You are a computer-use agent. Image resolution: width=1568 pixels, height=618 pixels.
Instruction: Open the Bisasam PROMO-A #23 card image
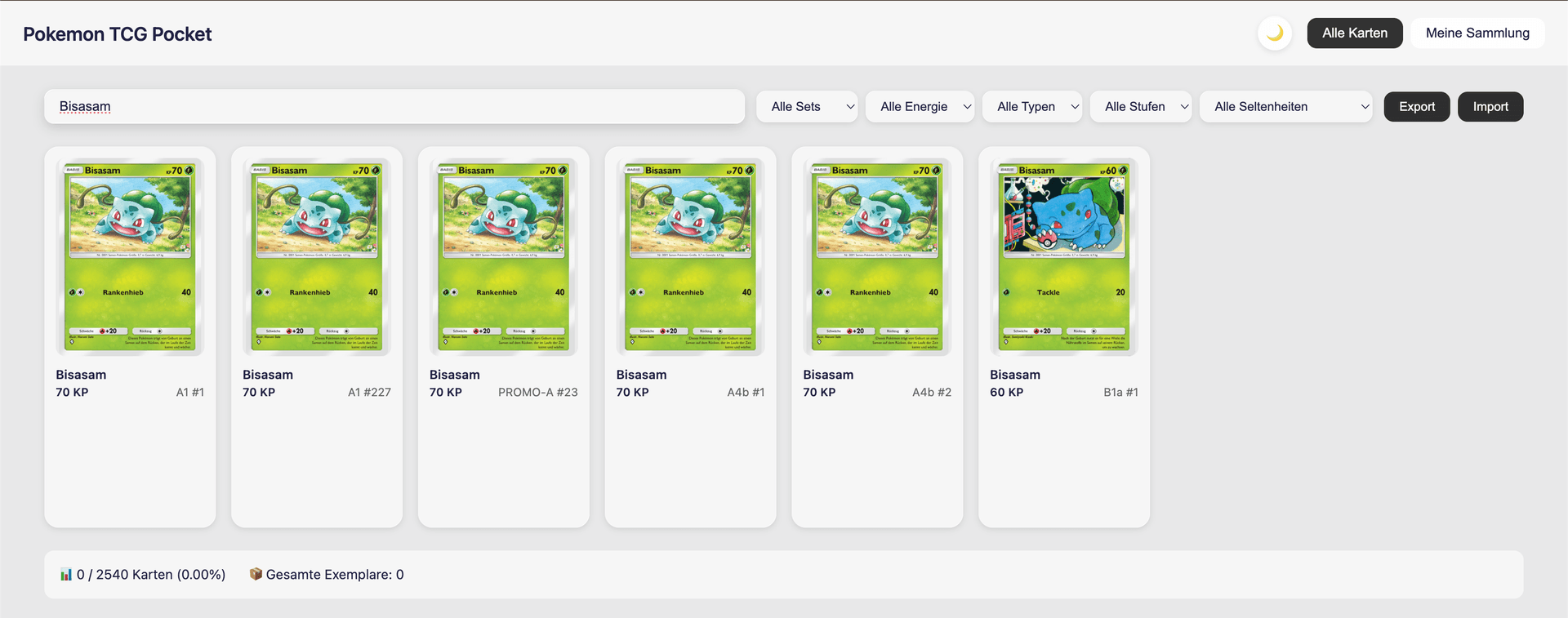(x=503, y=256)
